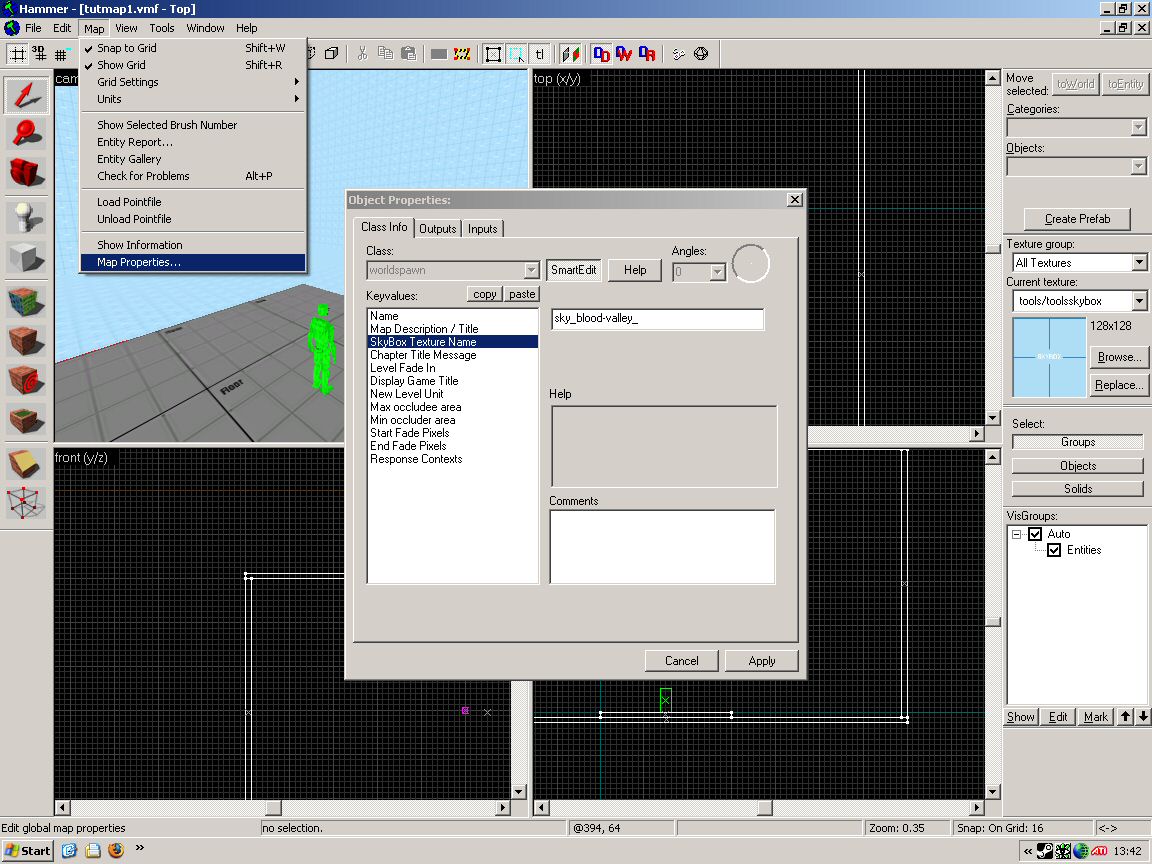Collapse the Auto visgroup tree node
Screen dimensions: 1152x864
point(1017,534)
